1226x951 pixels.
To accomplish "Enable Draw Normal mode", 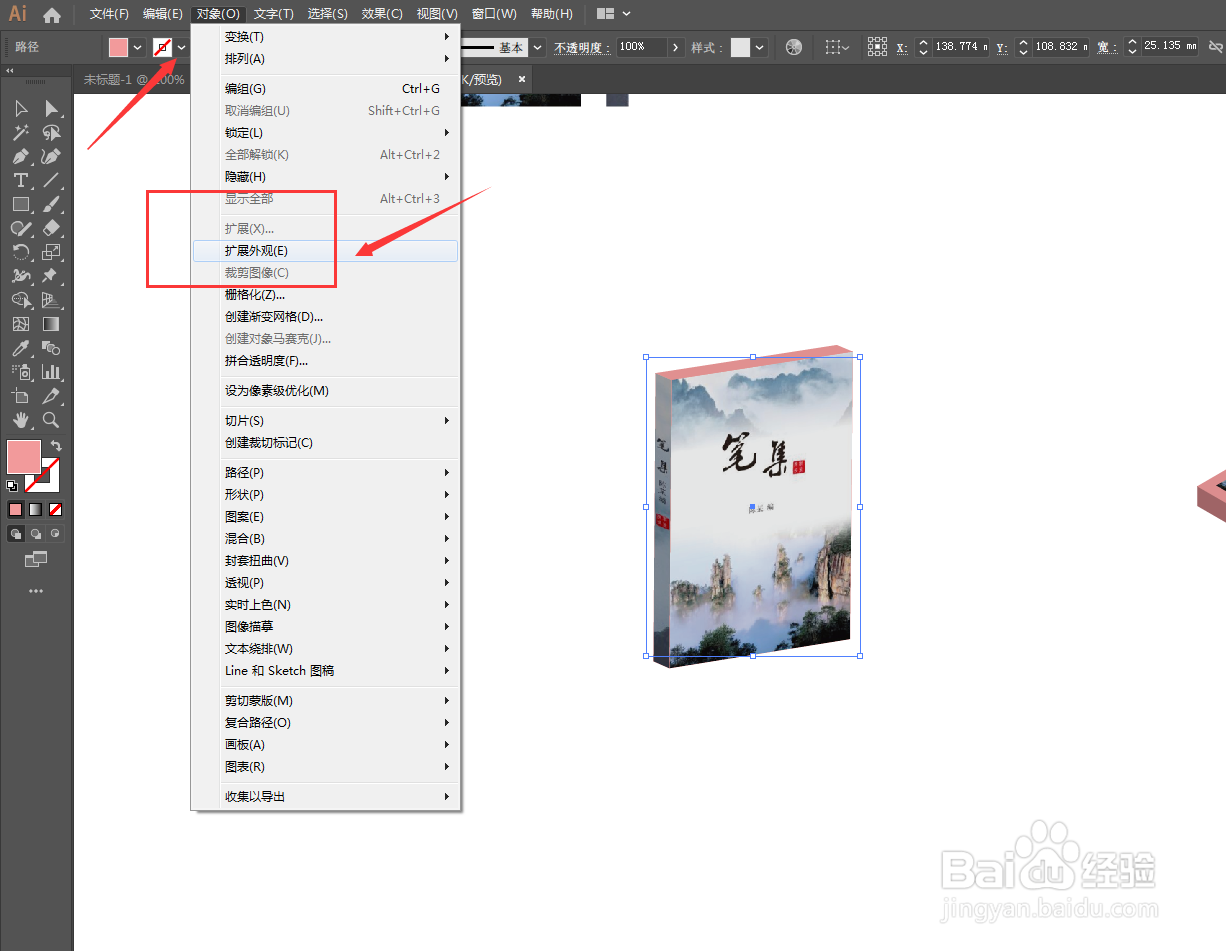I will [x=16, y=534].
